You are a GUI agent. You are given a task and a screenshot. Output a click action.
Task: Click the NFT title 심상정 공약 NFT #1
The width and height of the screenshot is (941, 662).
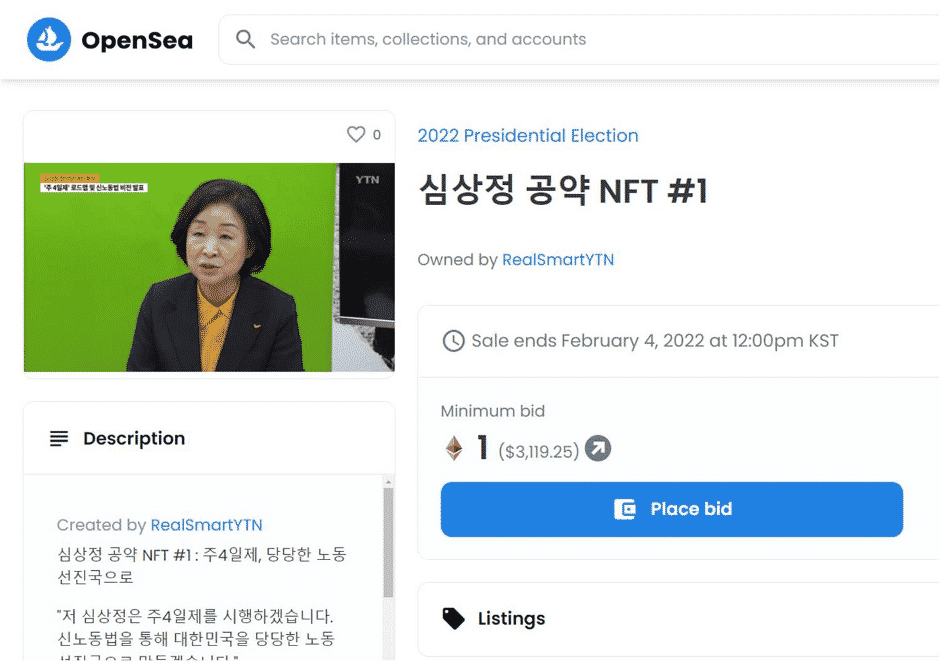tap(563, 191)
